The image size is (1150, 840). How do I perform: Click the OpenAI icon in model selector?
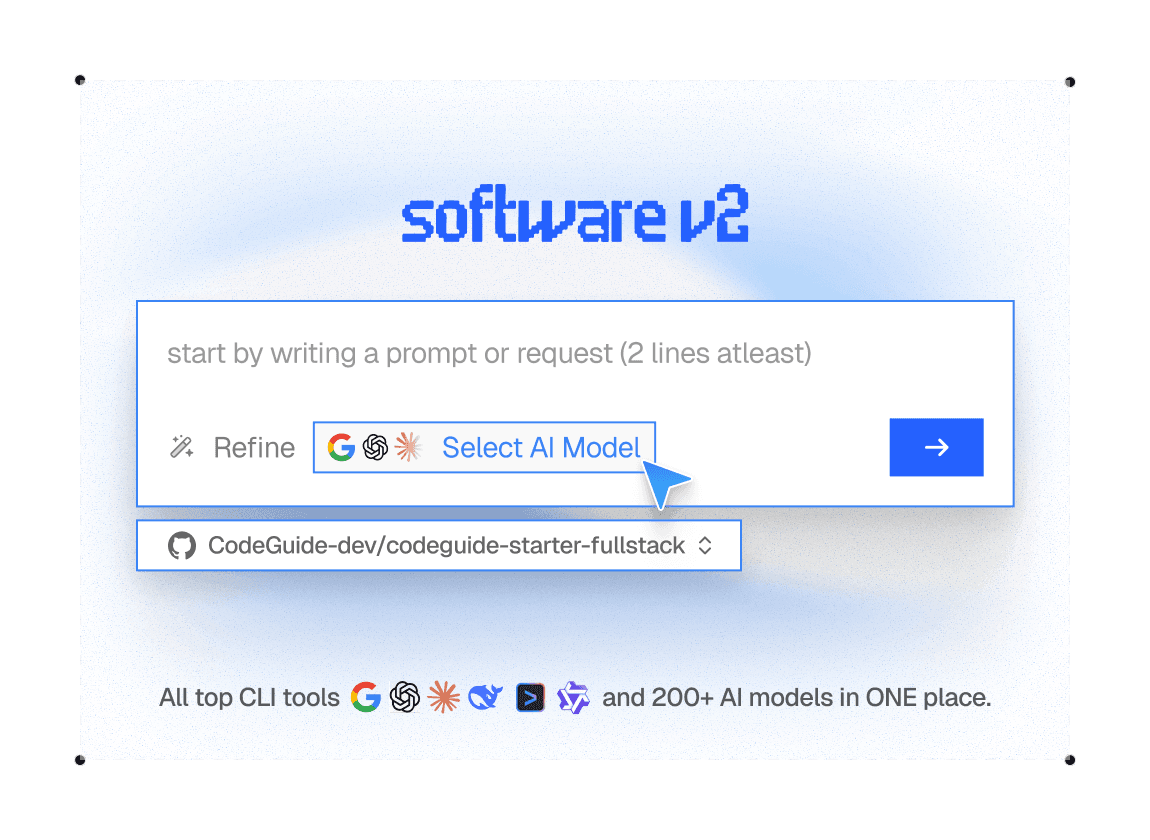tap(376, 447)
